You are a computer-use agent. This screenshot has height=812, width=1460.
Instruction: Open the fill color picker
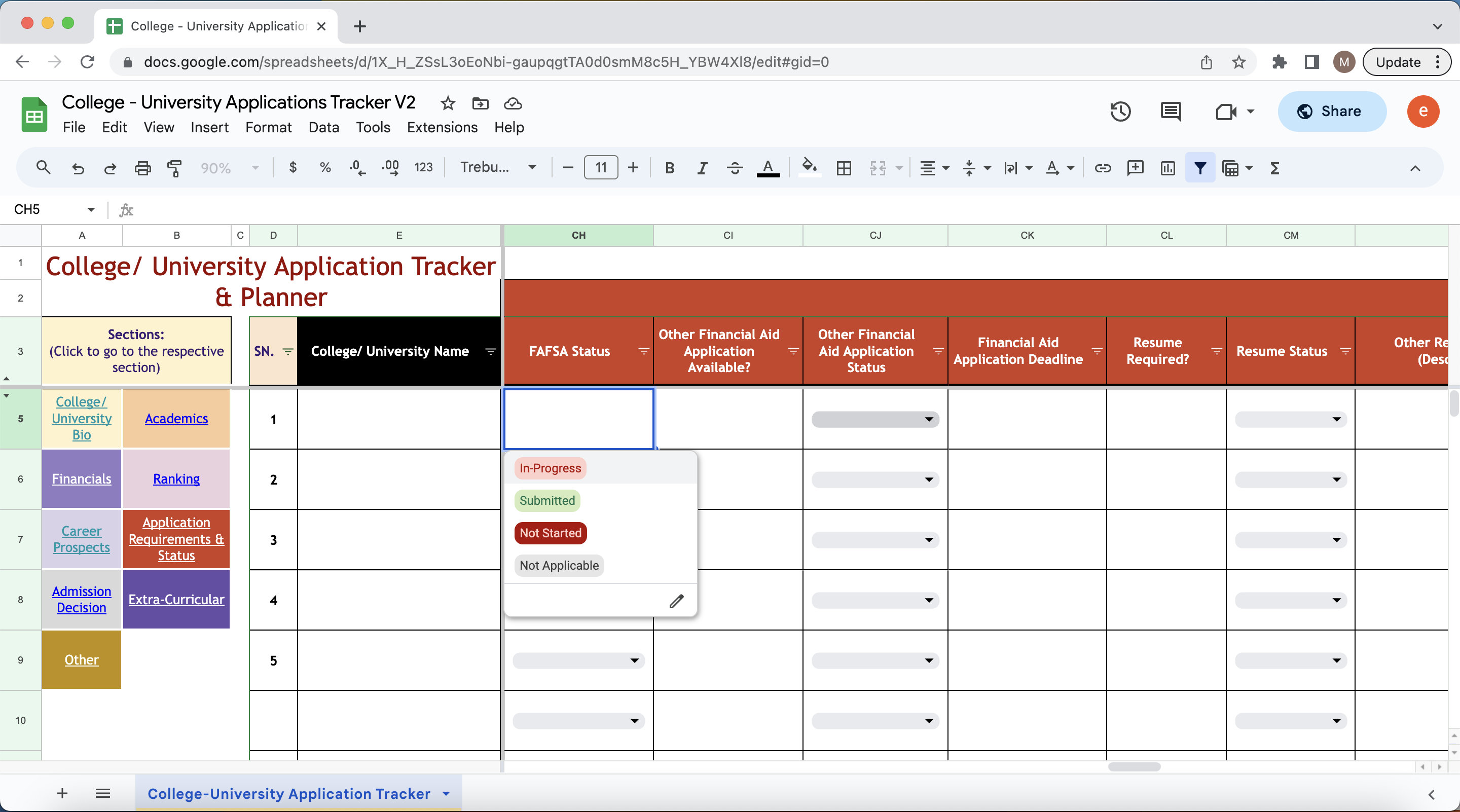(809, 167)
